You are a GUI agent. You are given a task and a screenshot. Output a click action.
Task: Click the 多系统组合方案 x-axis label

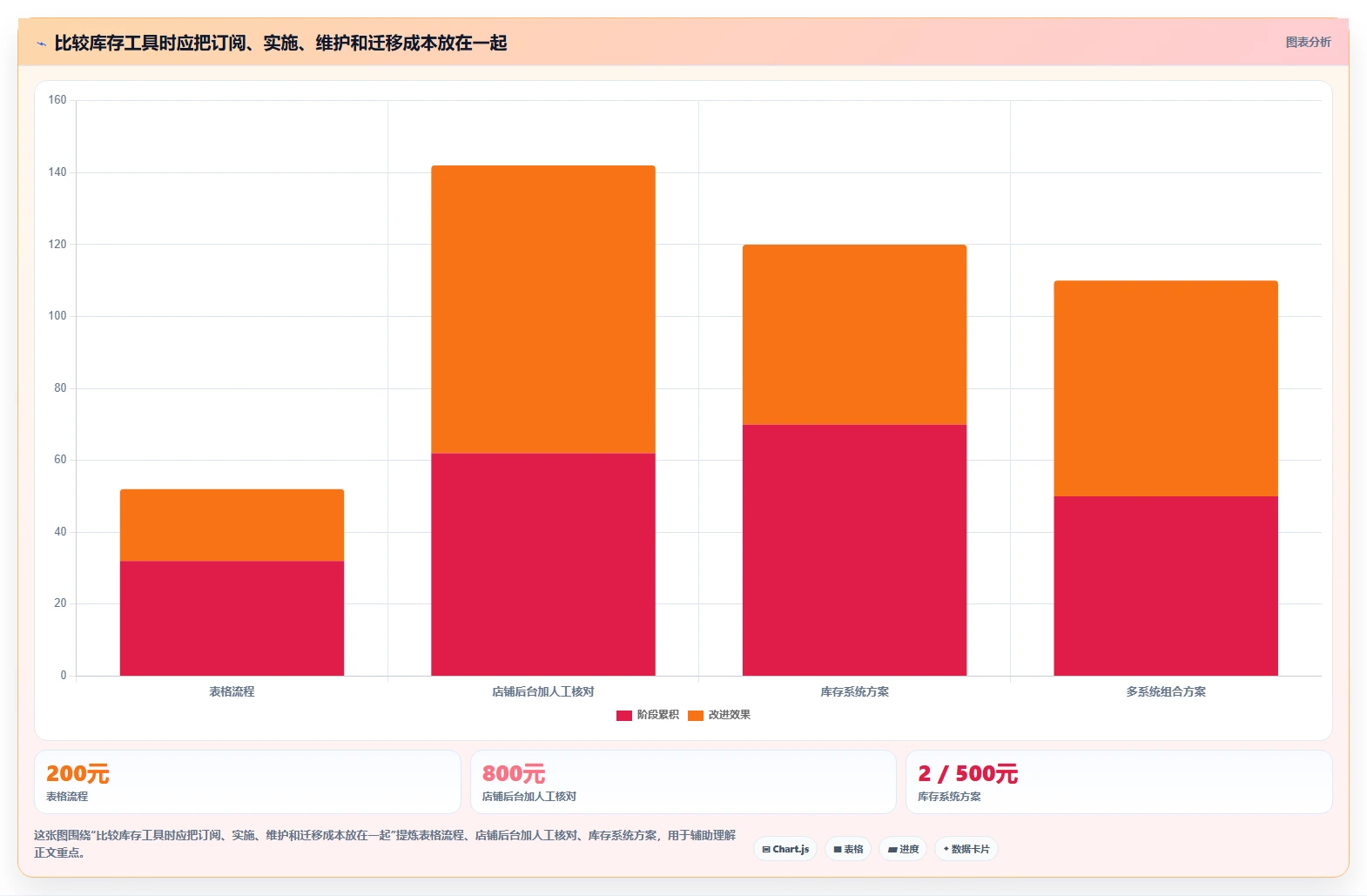pyautogui.click(x=1166, y=691)
